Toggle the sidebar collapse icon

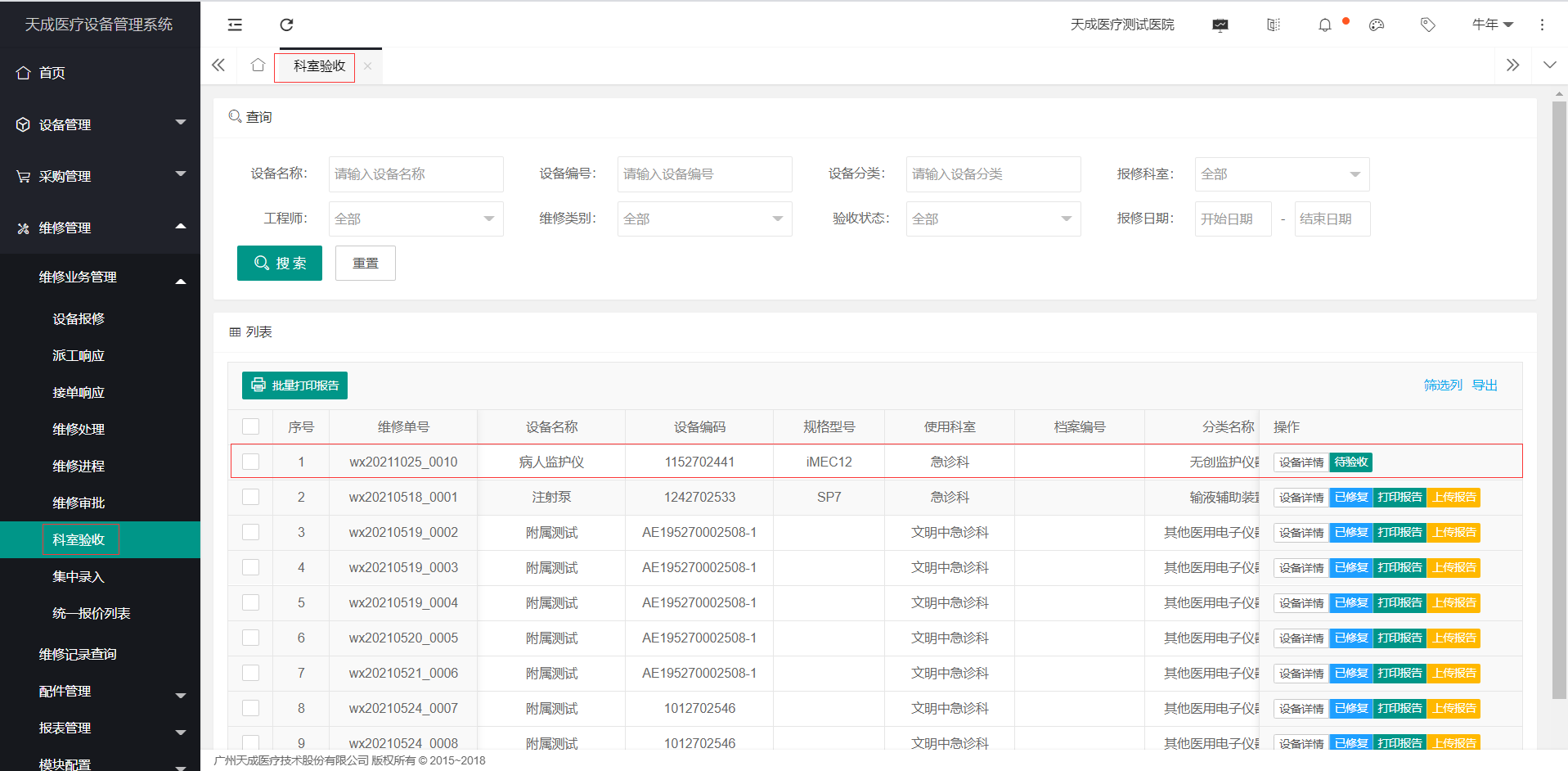[235, 25]
